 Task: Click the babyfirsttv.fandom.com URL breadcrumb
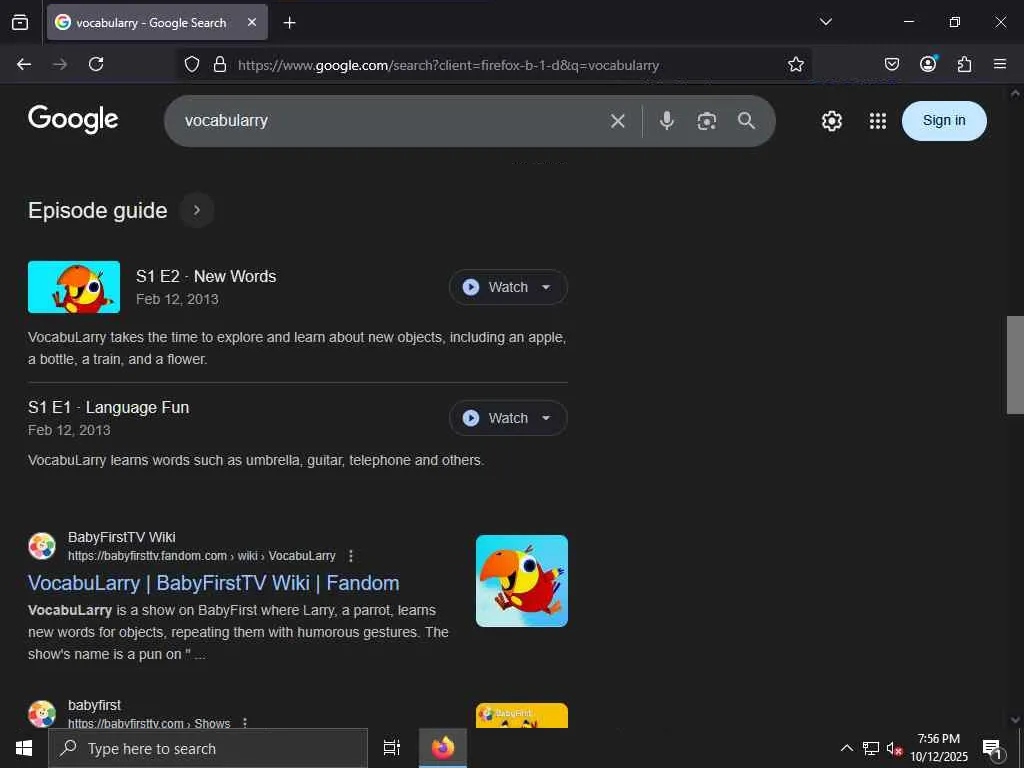(202, 556)
